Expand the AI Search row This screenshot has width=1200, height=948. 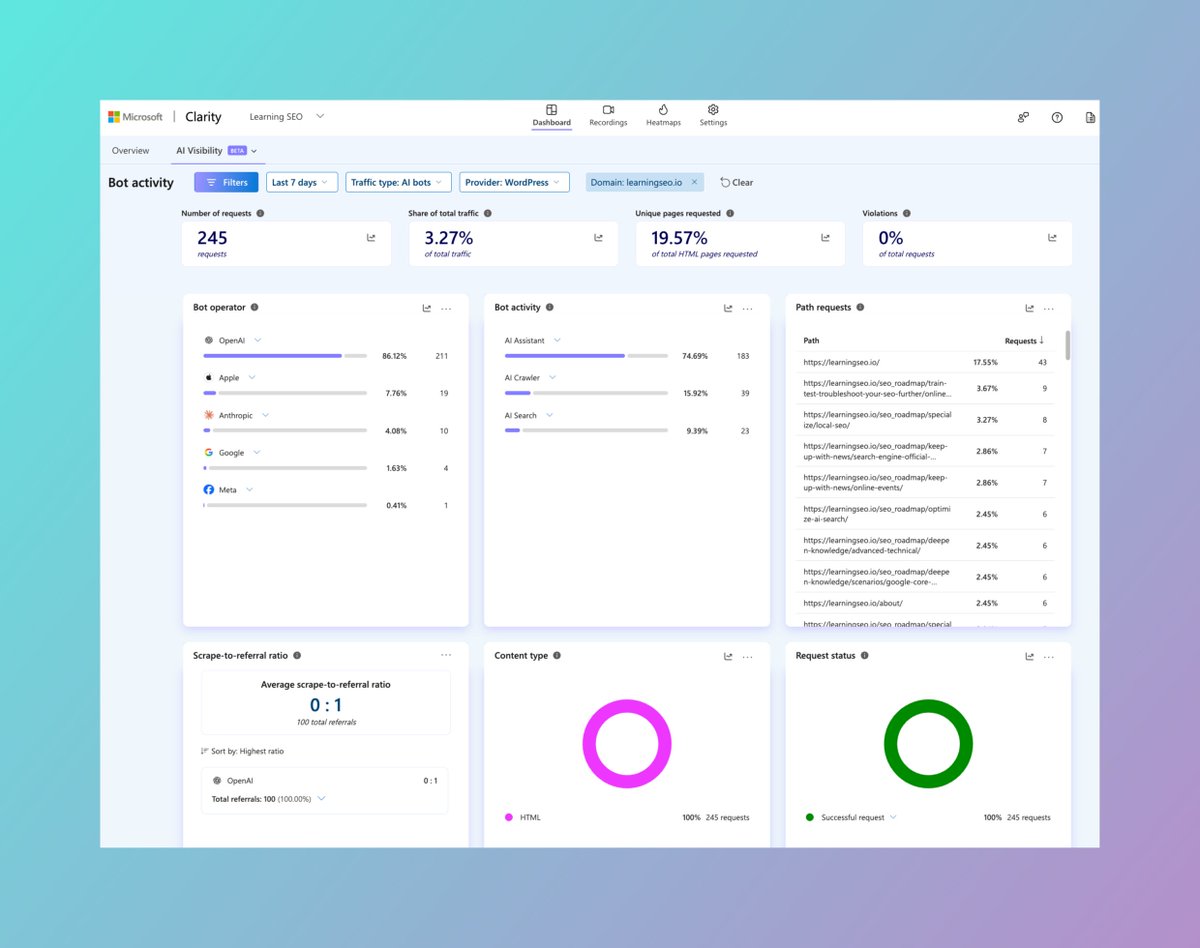pyautogui.click(x=549, y=415)
